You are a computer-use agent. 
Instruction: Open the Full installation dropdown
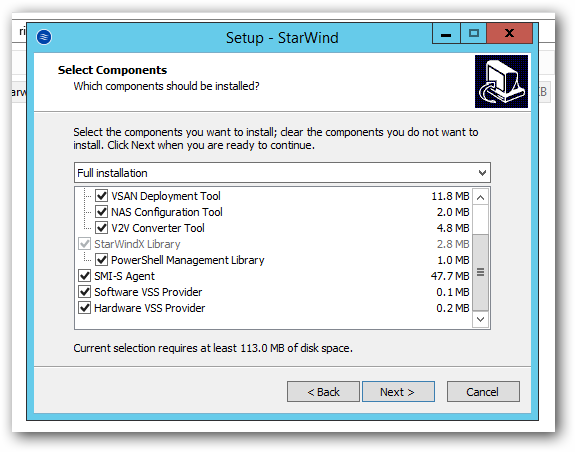point(282,173)
